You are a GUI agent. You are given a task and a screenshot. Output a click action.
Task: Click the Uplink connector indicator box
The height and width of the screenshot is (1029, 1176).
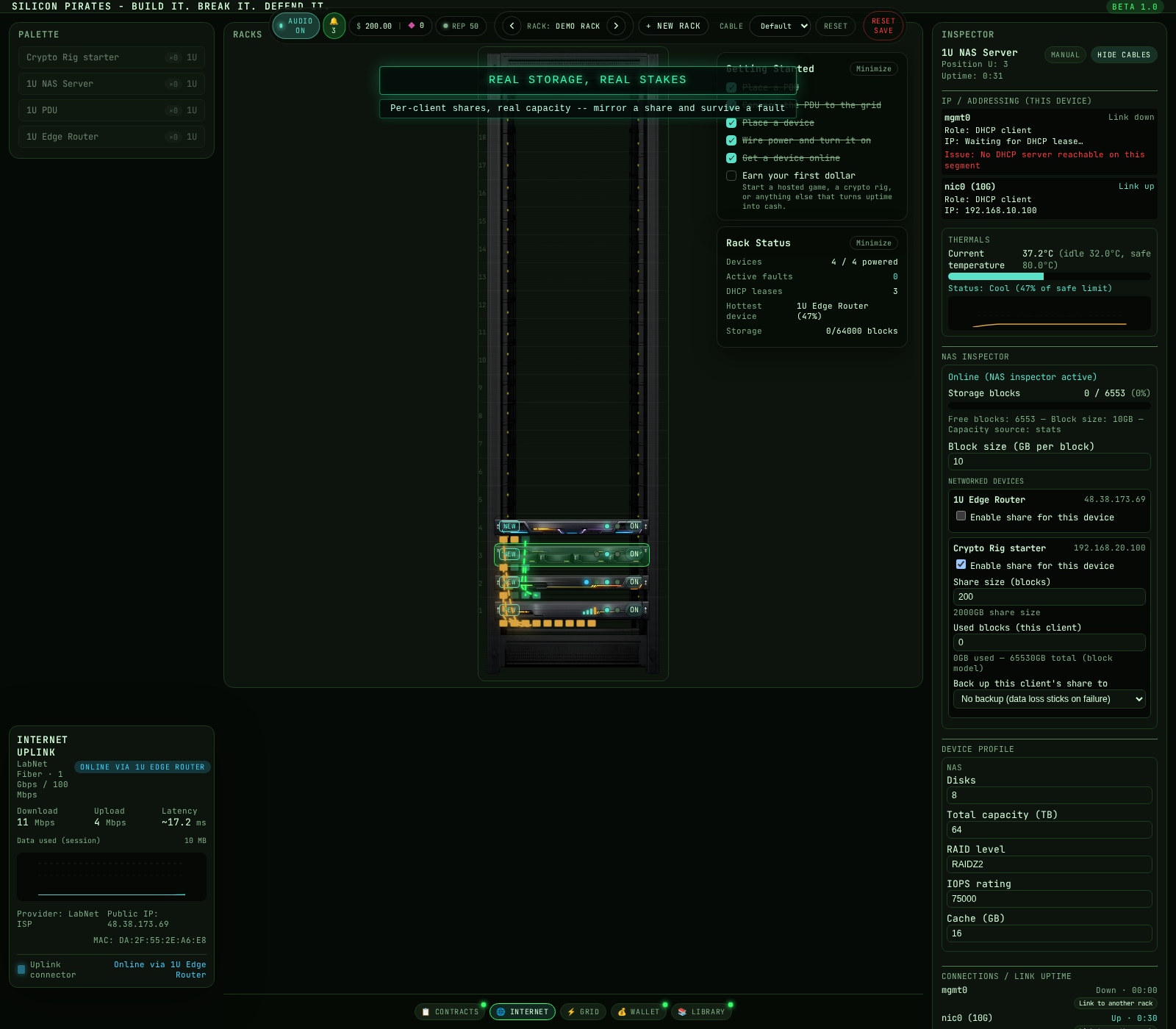[21, 969]
